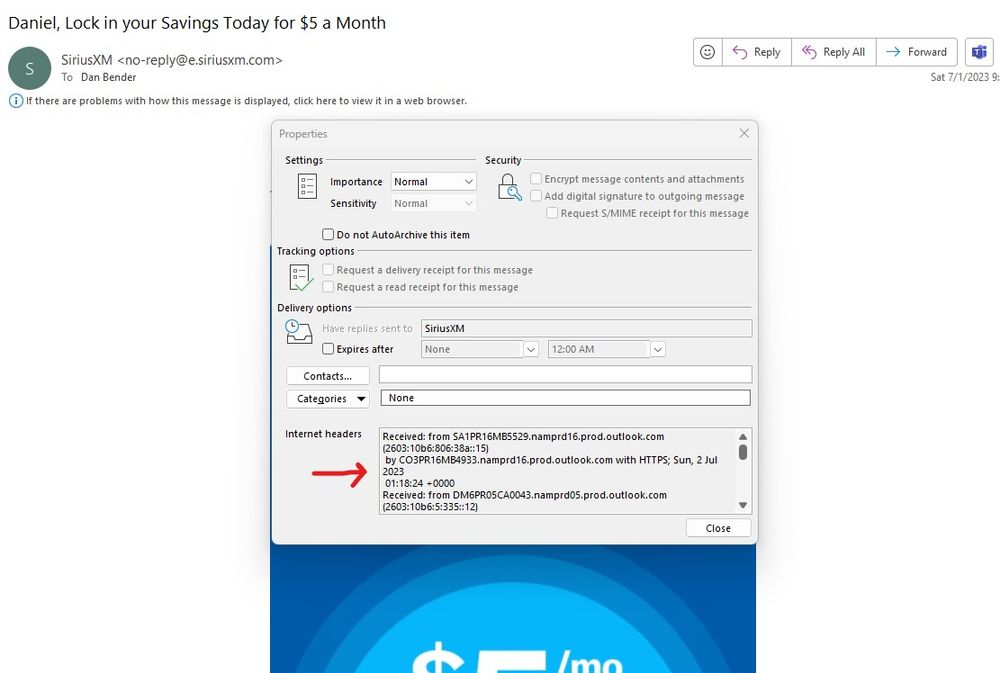Enable Do not AutoArchive this item
Screen dimensions: 1000x673
tap(328, 235)
